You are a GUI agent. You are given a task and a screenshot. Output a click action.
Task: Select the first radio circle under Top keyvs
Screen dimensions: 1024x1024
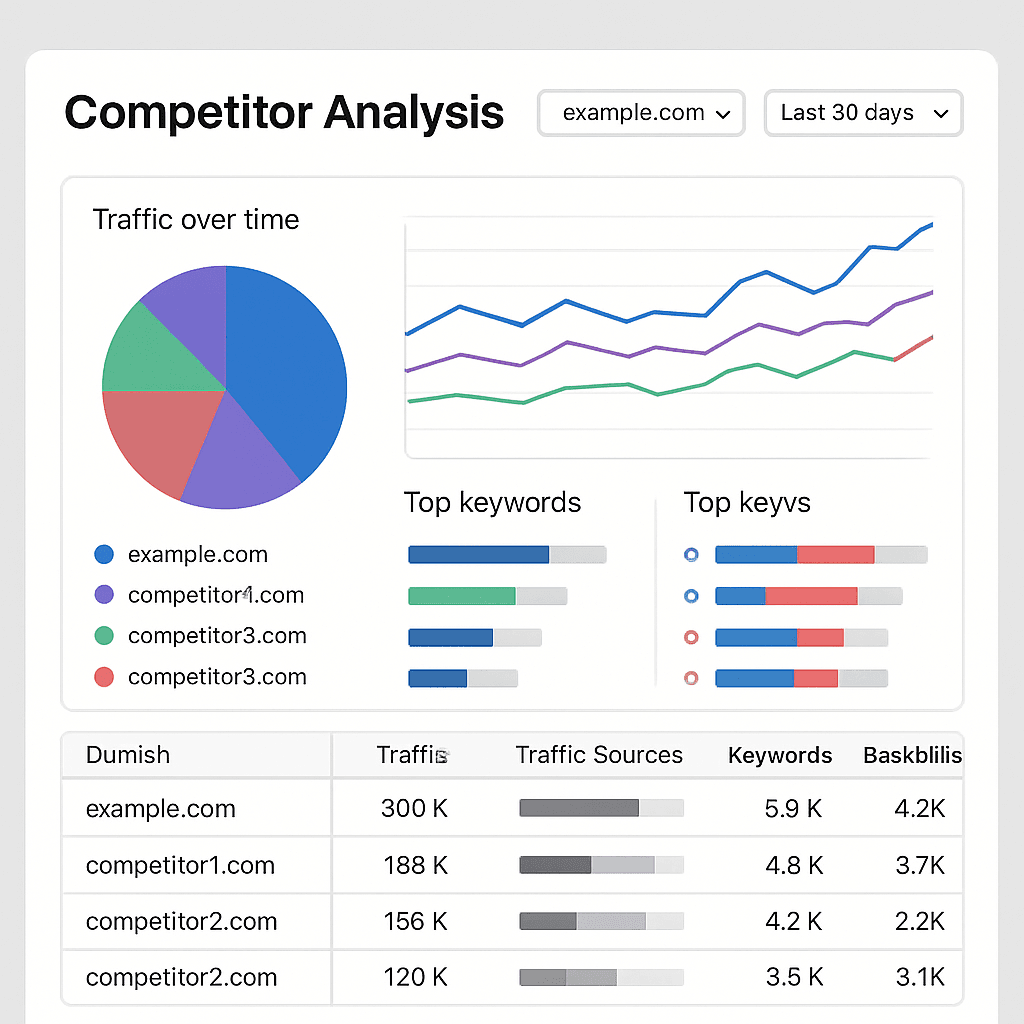pos(690,555)
